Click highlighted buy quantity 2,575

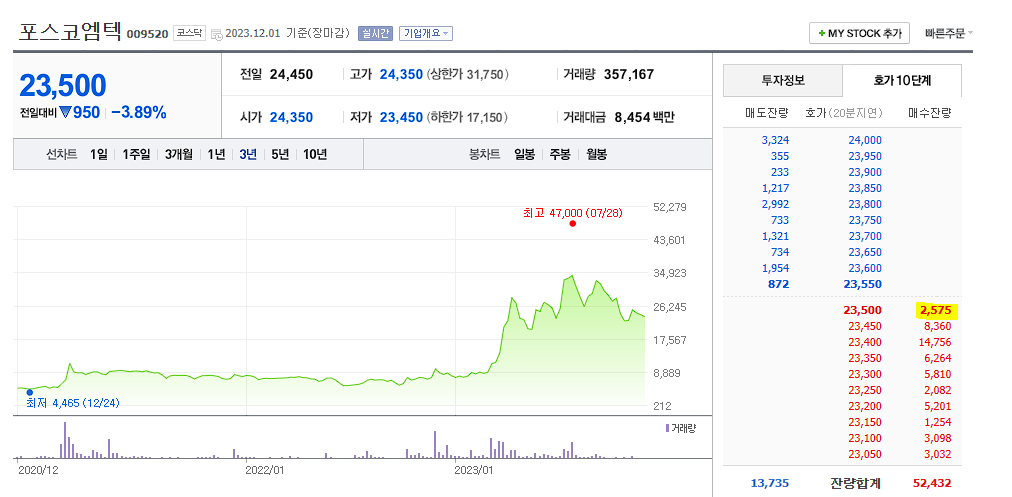[x=938, y=311]
